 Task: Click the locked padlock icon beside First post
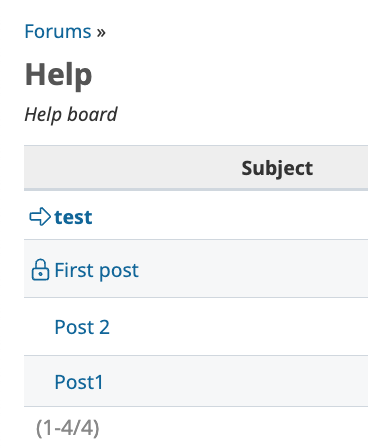coord(40,269)
